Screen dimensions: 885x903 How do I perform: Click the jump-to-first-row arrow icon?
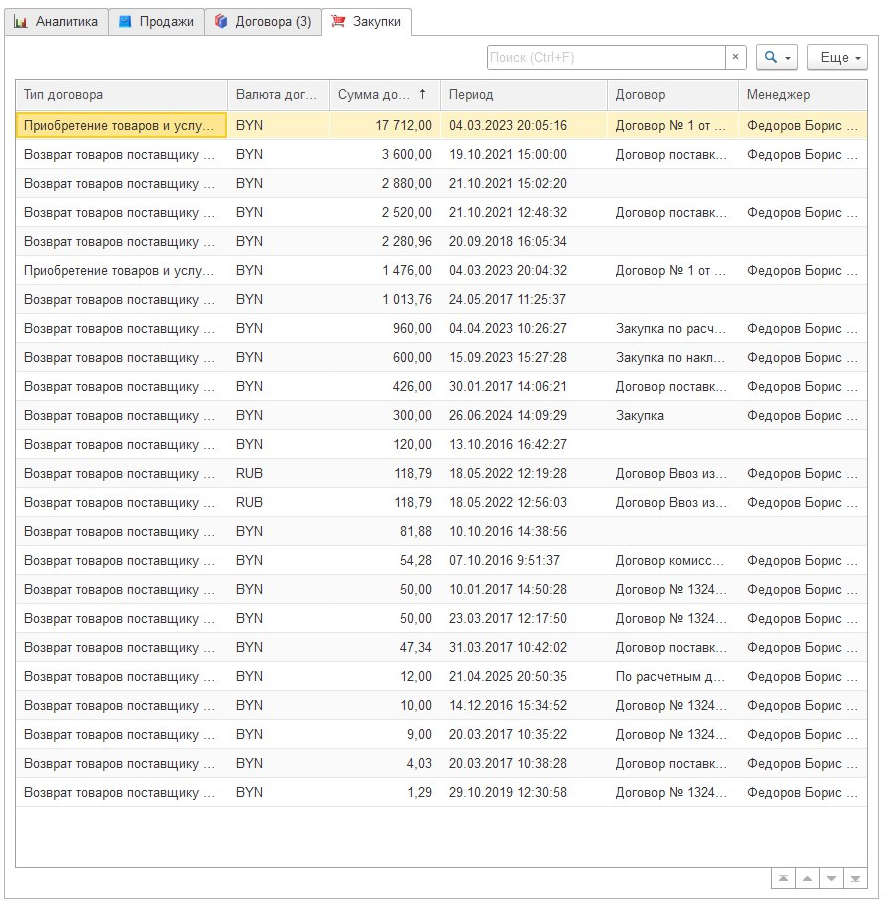(783, 878)
